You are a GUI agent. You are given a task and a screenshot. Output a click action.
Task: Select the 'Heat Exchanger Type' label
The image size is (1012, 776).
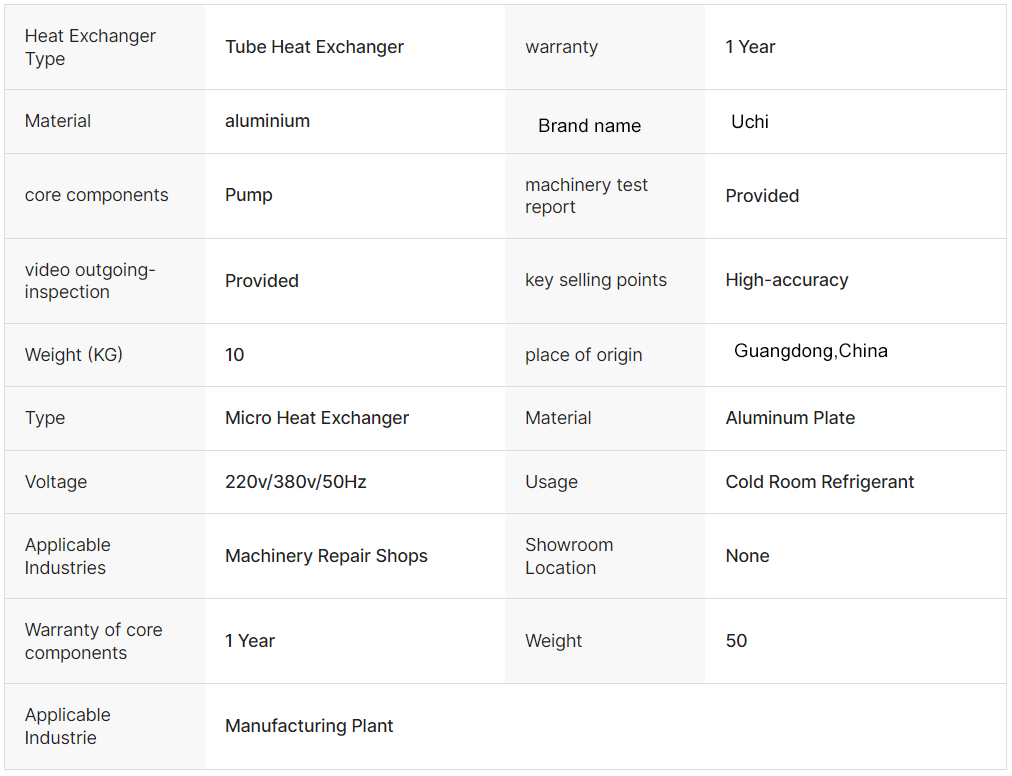click(x=90, y=47)
